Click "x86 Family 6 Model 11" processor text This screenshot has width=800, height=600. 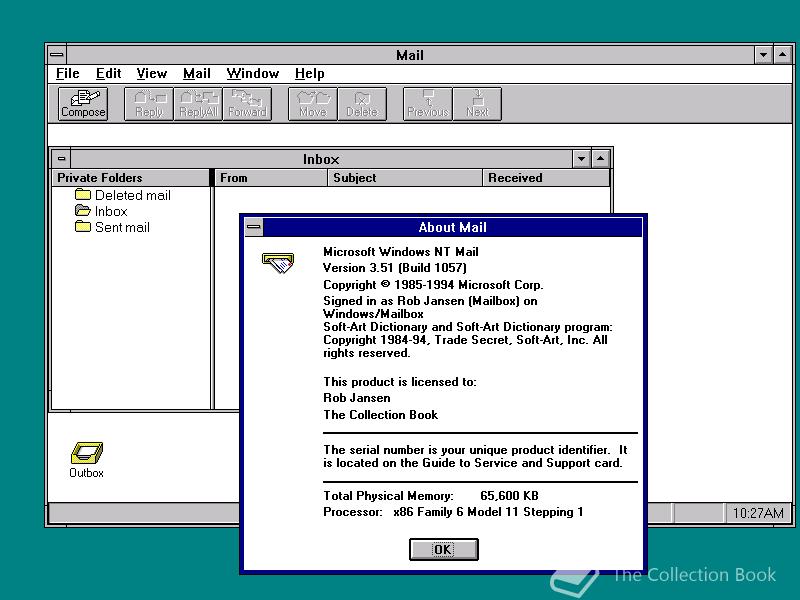(x=456, y=512)
